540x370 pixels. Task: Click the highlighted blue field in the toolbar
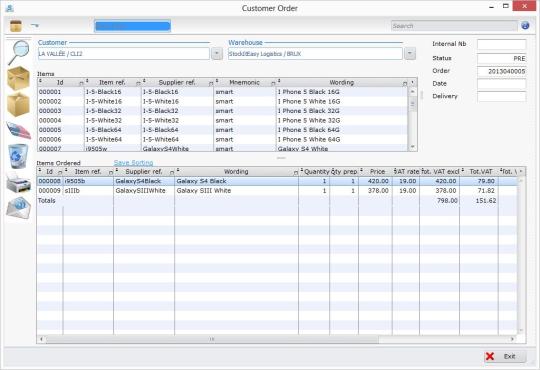(132, 26)
